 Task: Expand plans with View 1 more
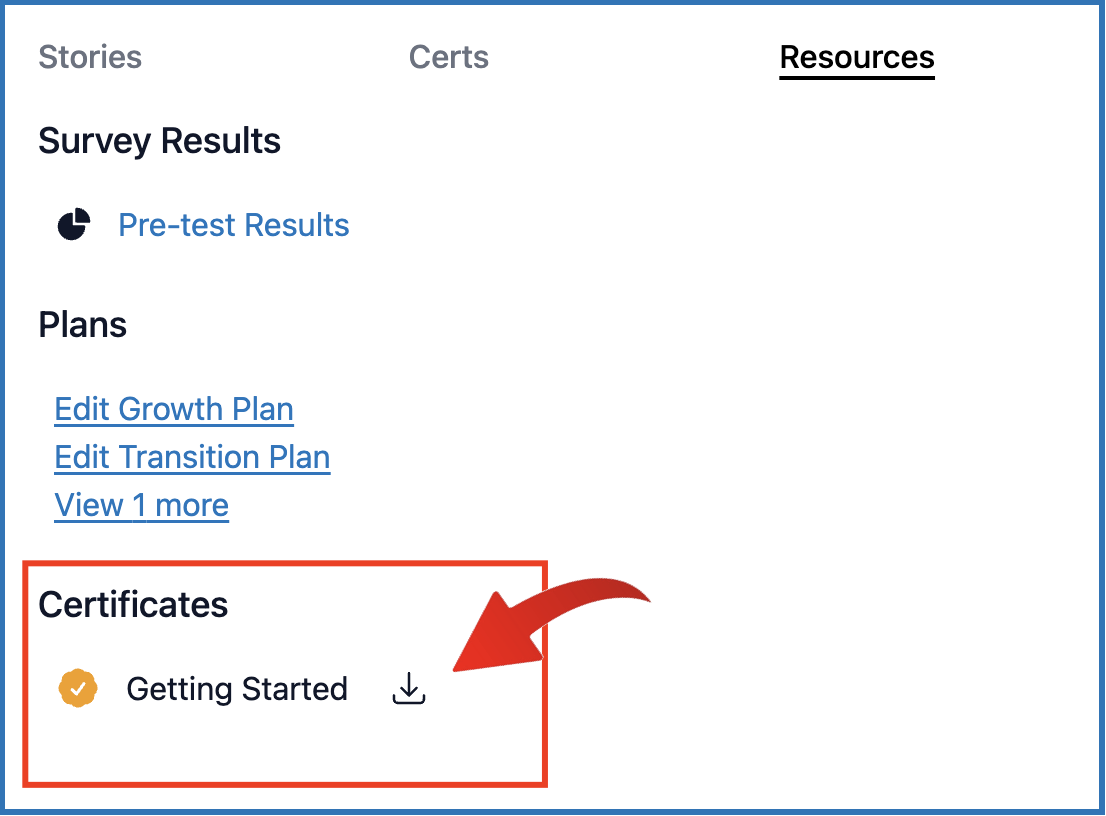click(142, 505)
